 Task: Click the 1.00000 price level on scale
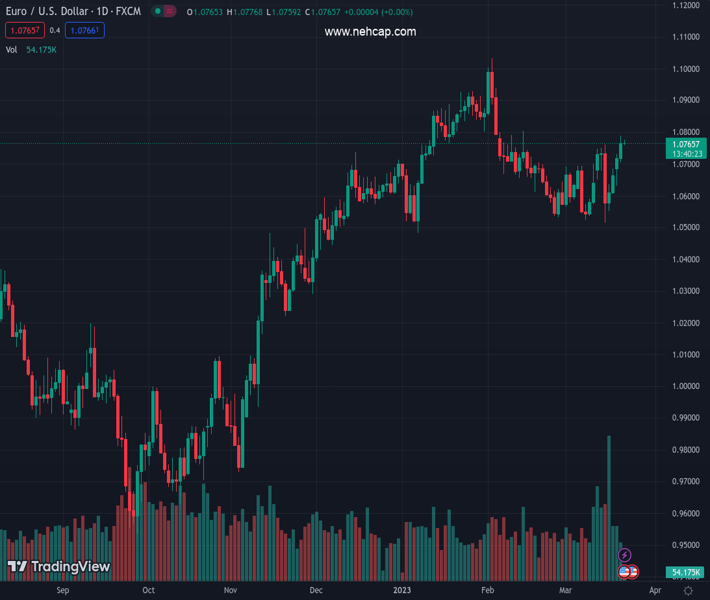coord(686,386)
